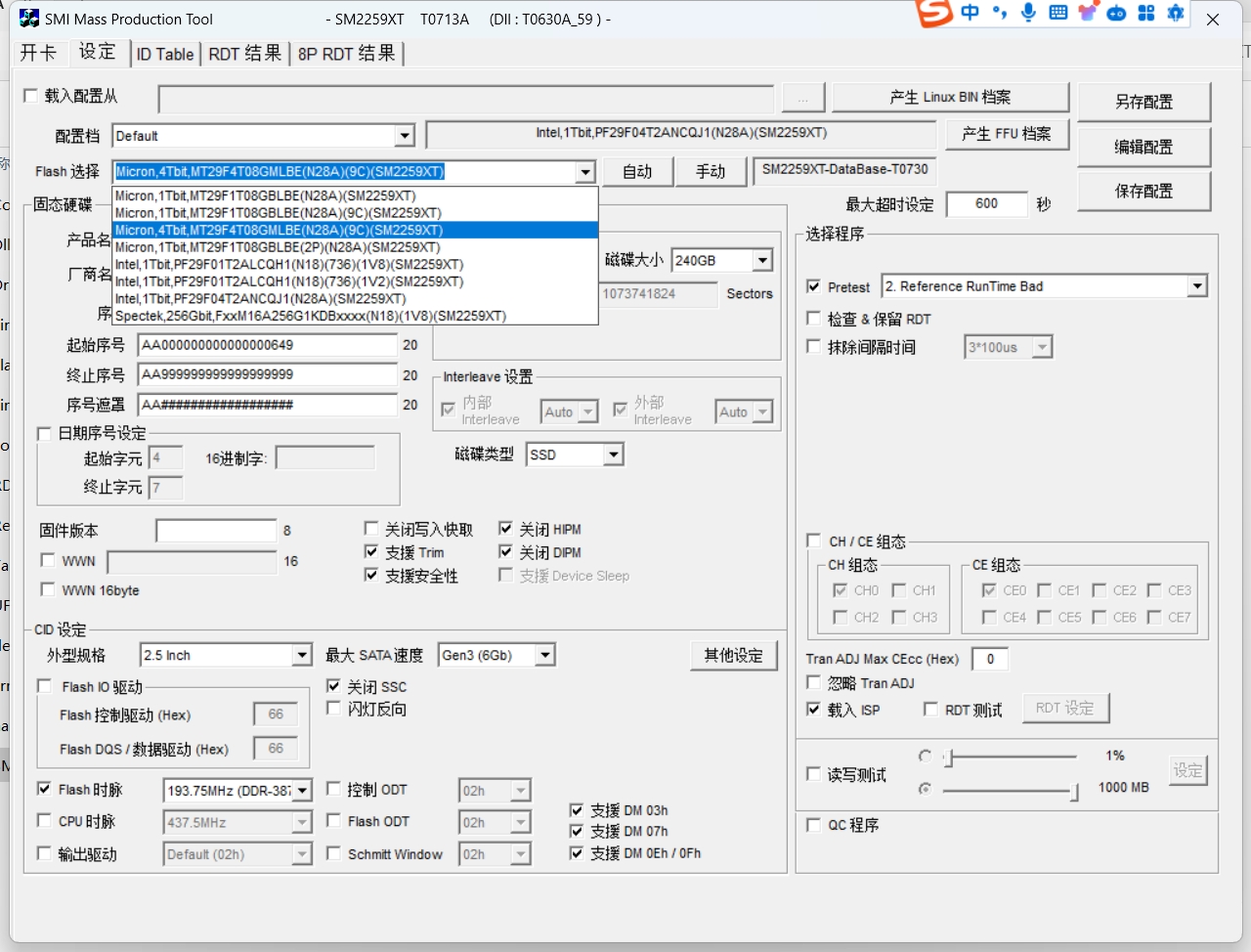The width and height of the screenshot is (1251, 952).
Task: Expand the 配置档 Default dropdown
Action: pyautogui.click(x=405, y=136)
